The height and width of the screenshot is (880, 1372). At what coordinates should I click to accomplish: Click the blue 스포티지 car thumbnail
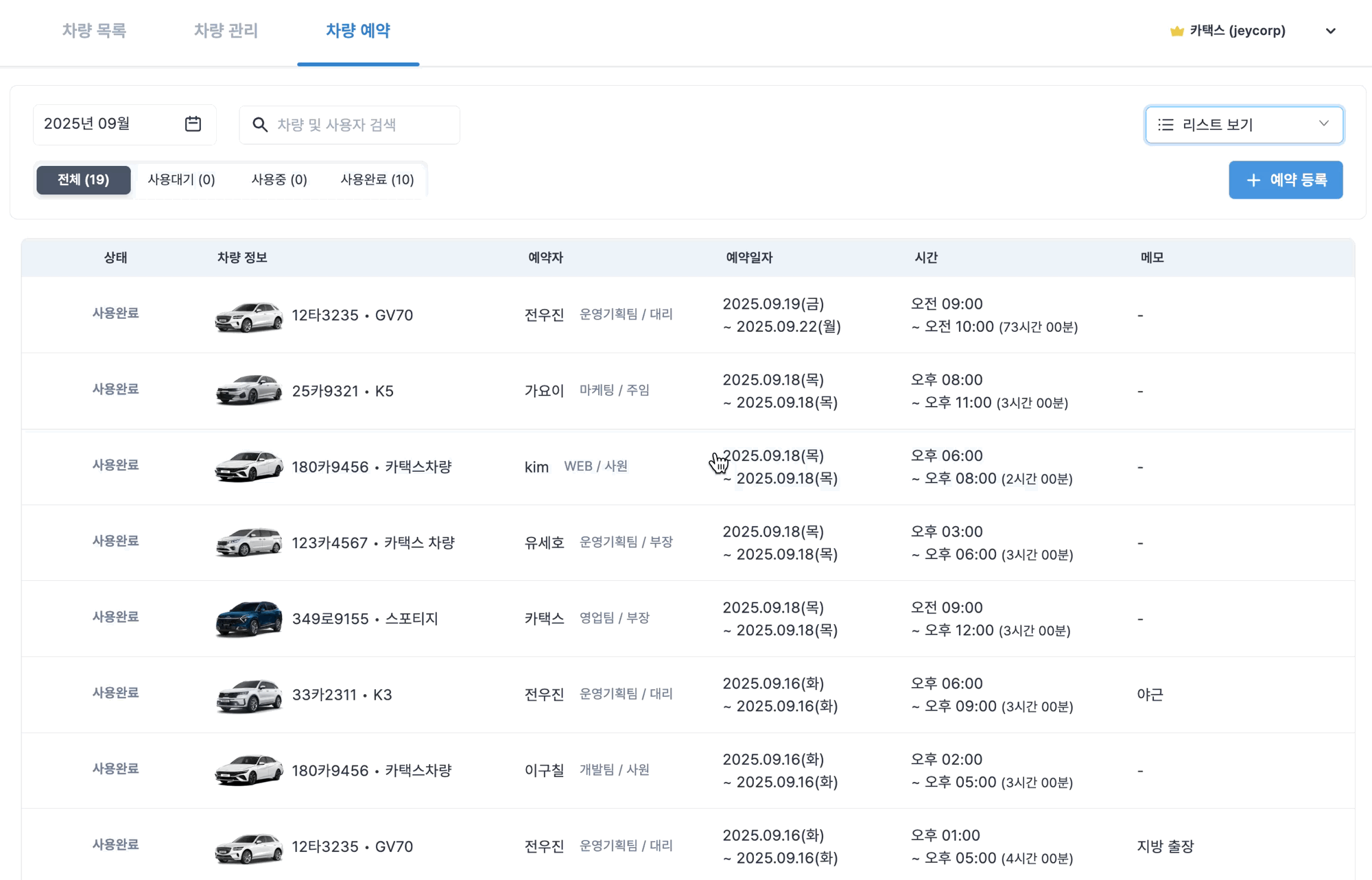pyautogui.click(x=248, y=618)
